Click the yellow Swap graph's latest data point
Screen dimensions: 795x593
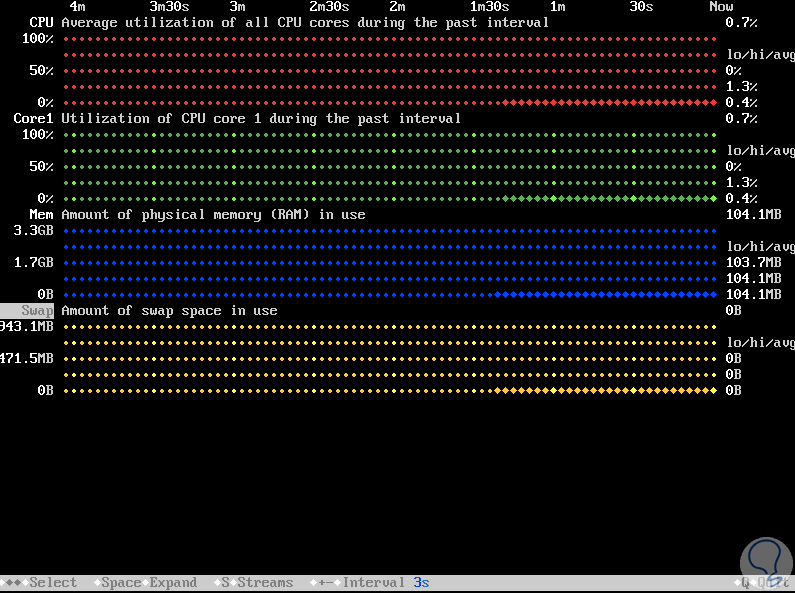pos(714,391)
